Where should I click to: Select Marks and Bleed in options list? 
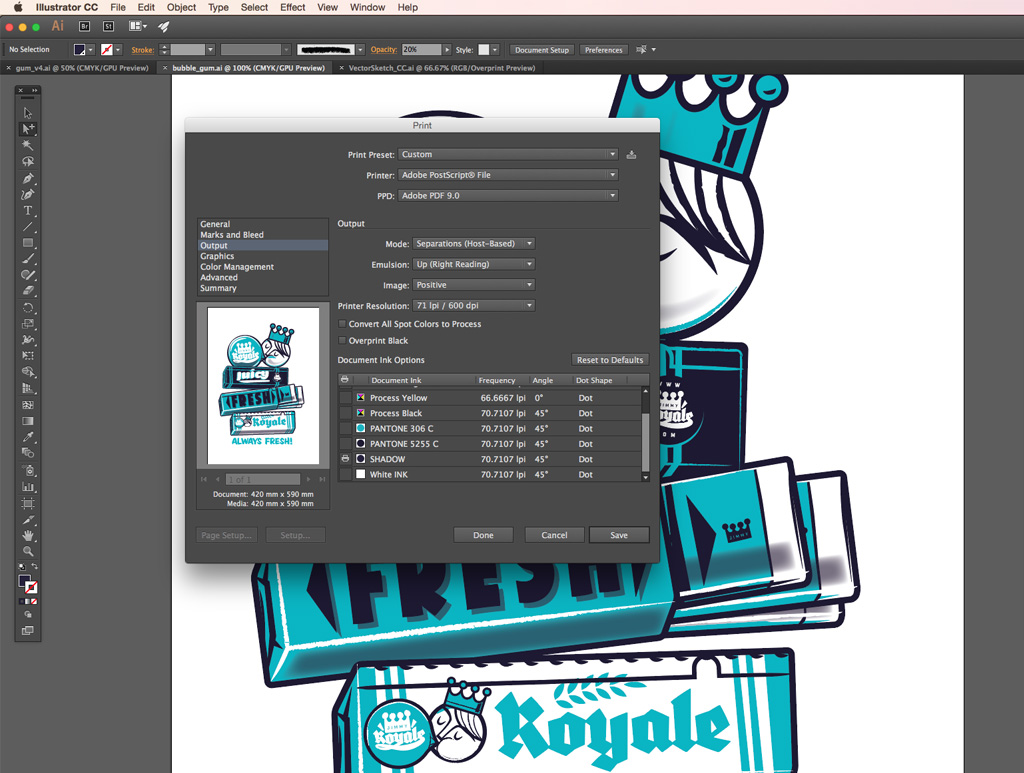(x=232, y=235)
